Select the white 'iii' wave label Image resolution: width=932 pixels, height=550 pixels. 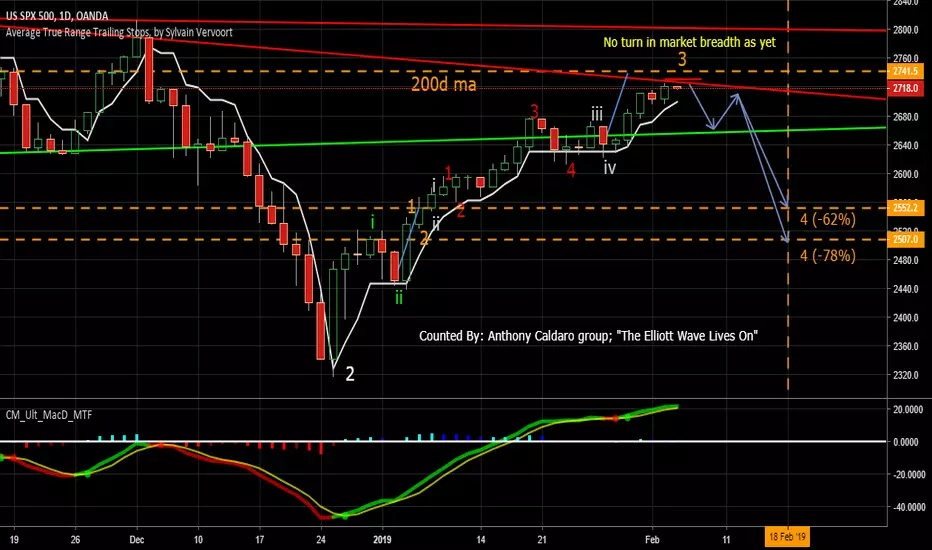tap(597, 114)
